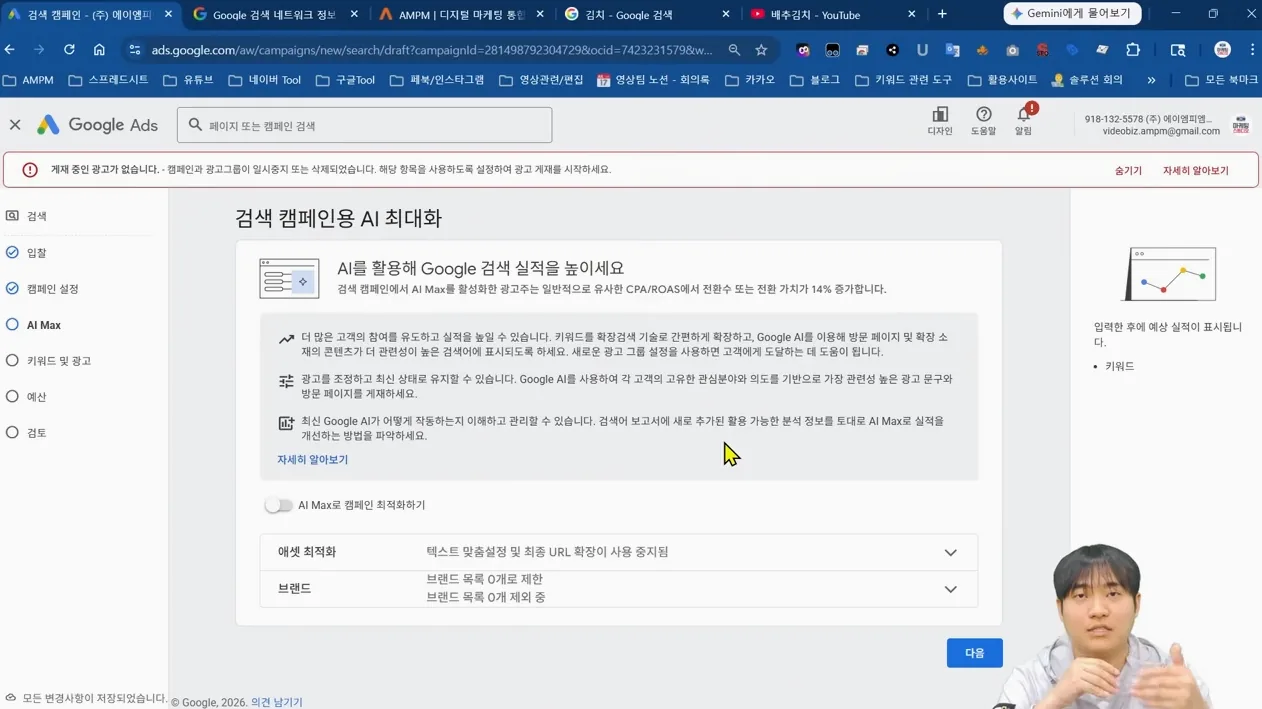Open the 모든 북마크 folder
The image size is (1262, 709).
click(1221, 80)
